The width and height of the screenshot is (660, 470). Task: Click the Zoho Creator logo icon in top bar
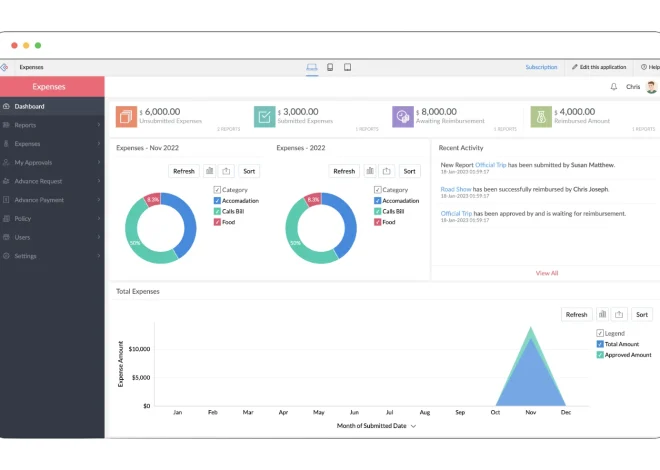point(4,67)
